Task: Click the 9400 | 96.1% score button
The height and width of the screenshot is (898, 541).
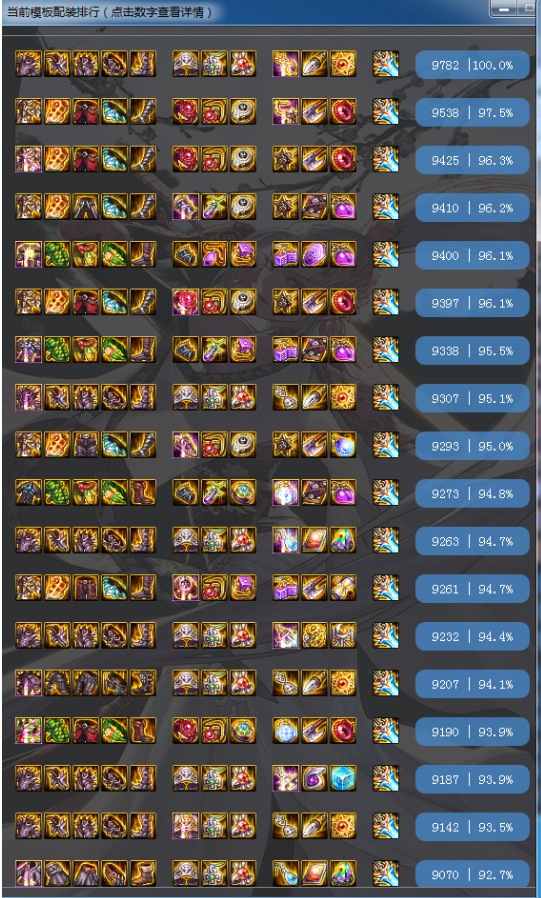Action: [472, 255]
